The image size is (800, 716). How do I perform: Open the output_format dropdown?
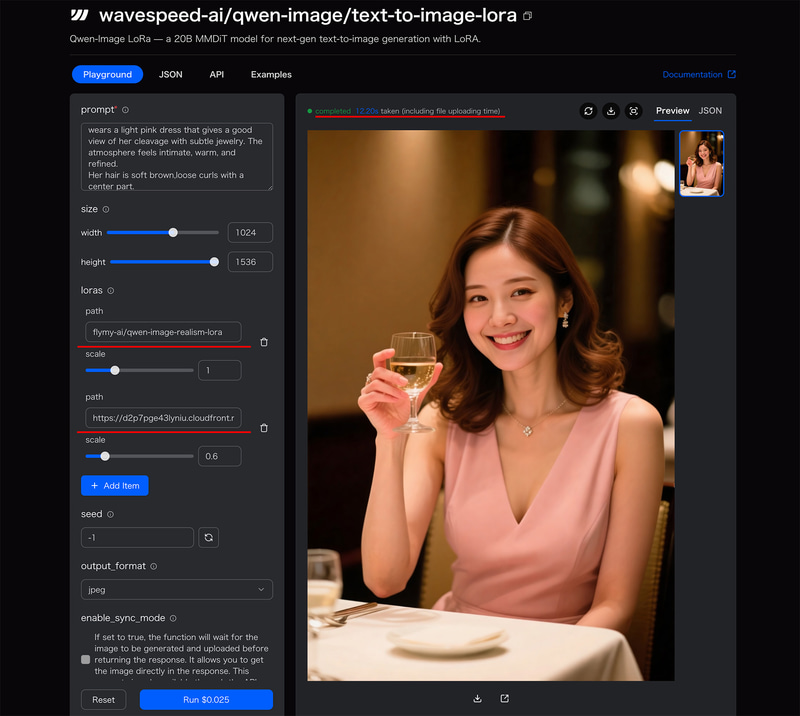tap(176, 589)
